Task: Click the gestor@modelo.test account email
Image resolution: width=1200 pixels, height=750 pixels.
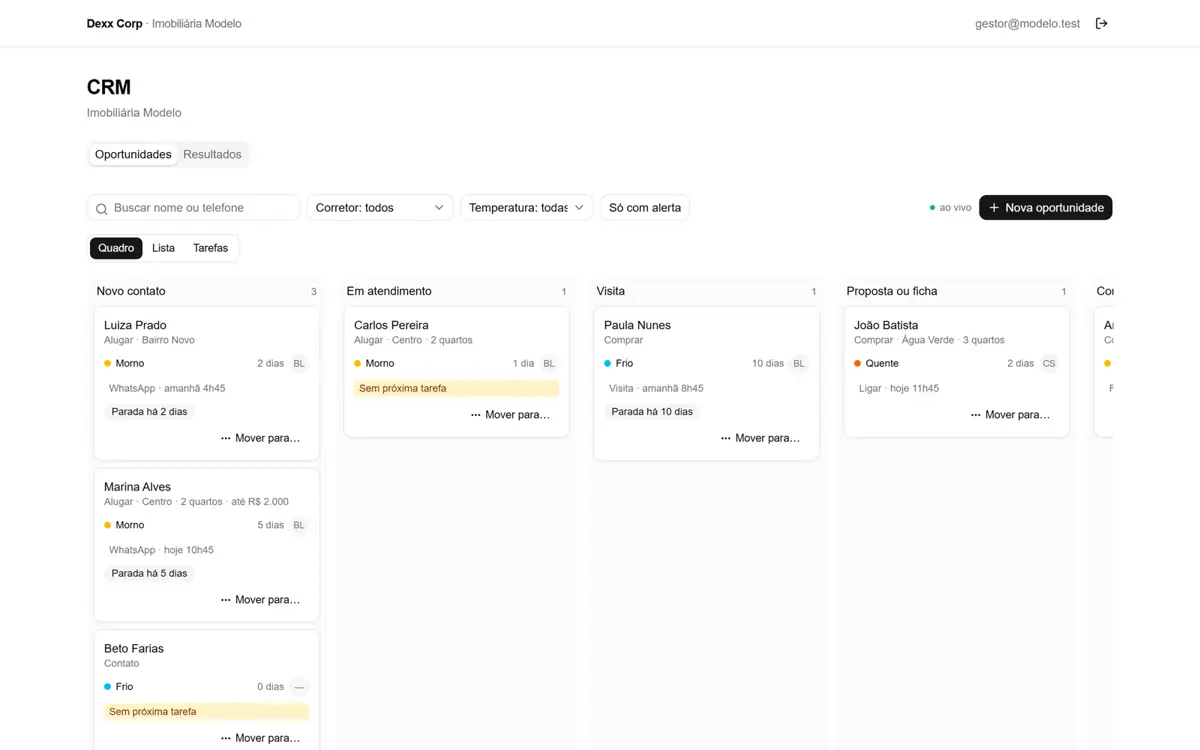Action: (x=1027, y=23)
